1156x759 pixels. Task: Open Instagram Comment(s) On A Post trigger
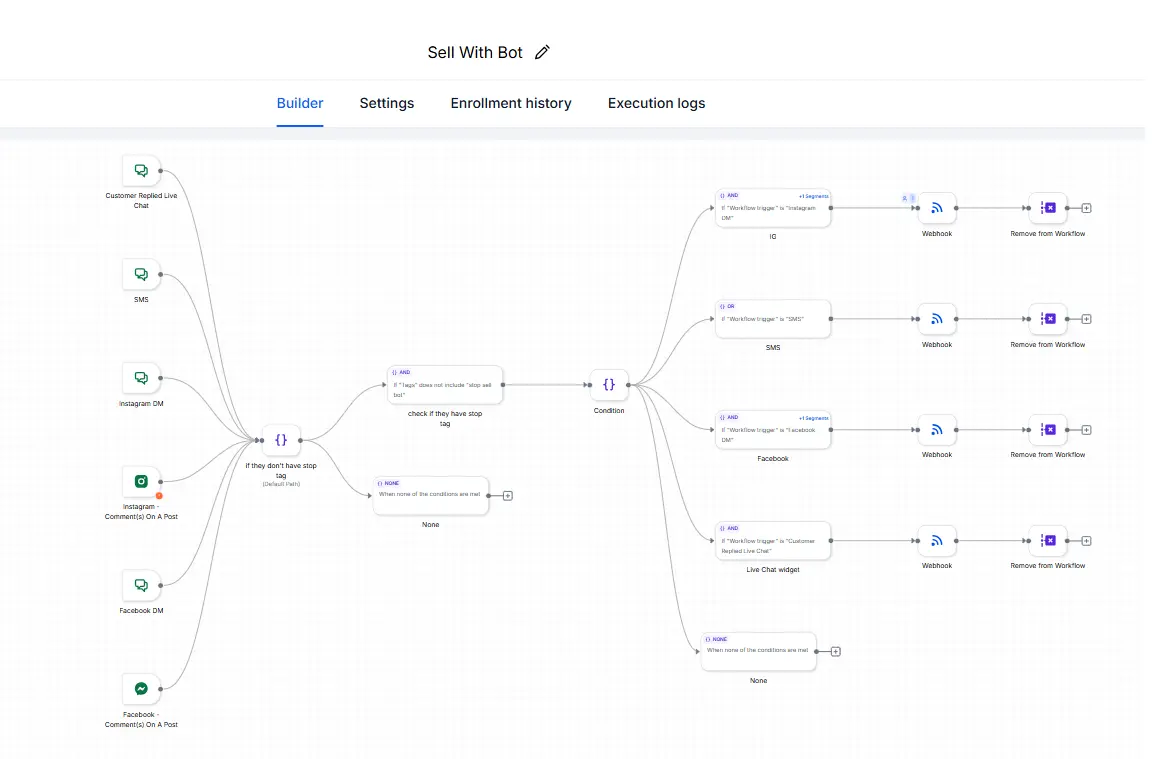coord(141,481)
